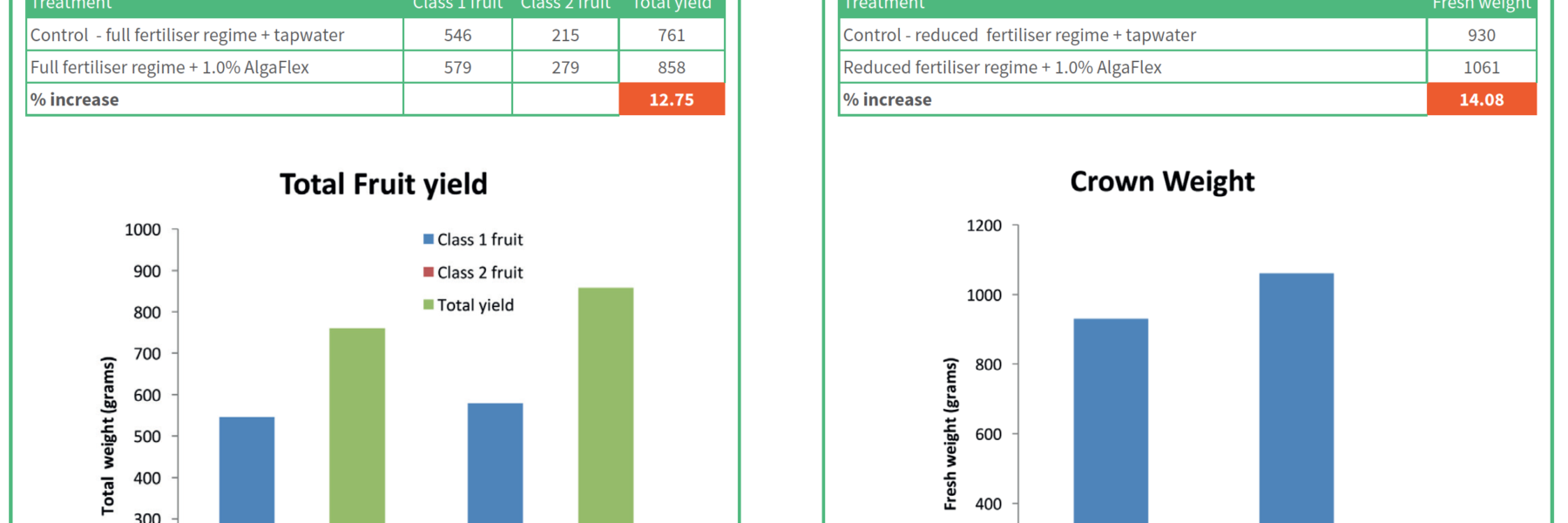
Task: Select the '1061' fresh weight cell
Action: 1482,67
